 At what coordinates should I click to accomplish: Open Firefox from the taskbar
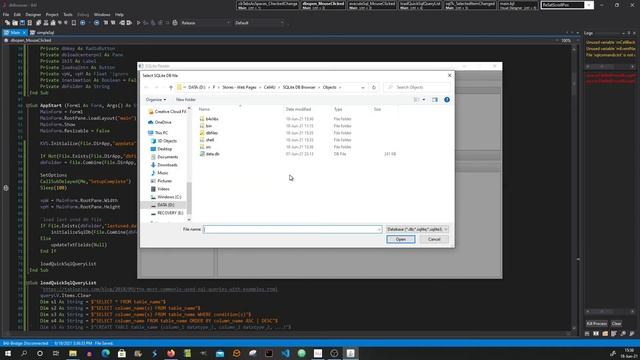click(x=171, y=353)
